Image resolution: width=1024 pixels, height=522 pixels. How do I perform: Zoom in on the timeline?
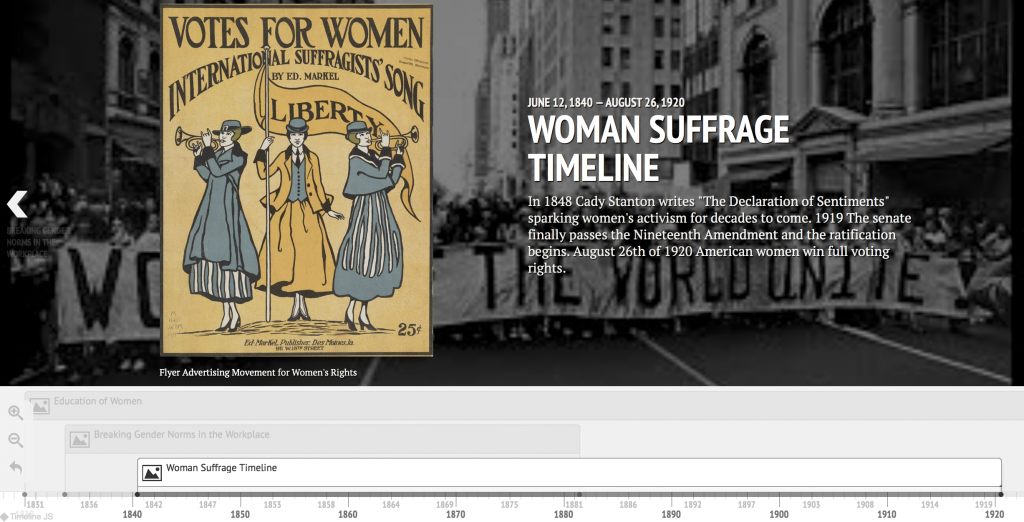coord(16,412)
